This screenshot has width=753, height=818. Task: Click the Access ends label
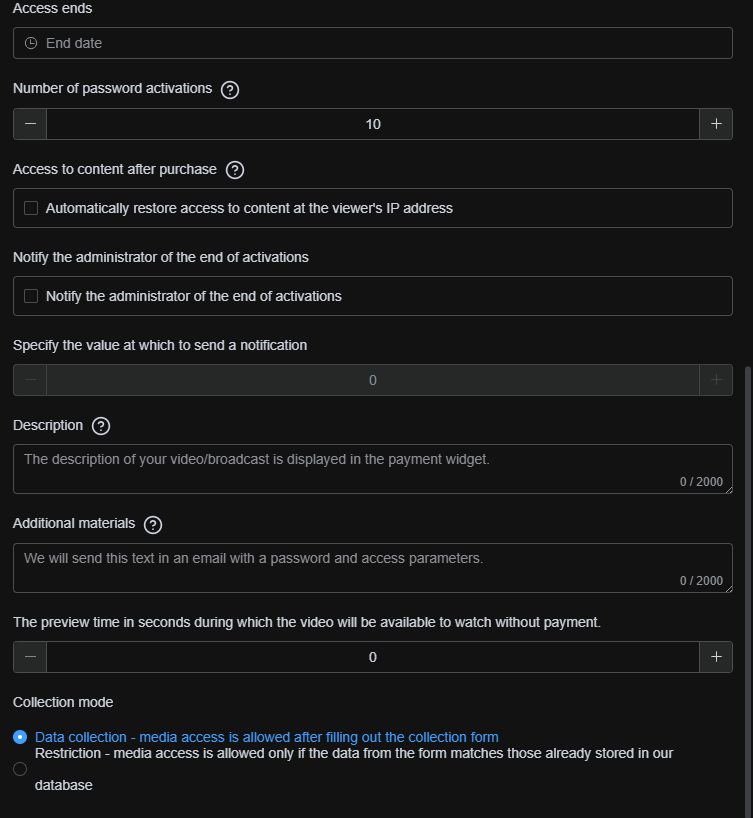[52, 8]
